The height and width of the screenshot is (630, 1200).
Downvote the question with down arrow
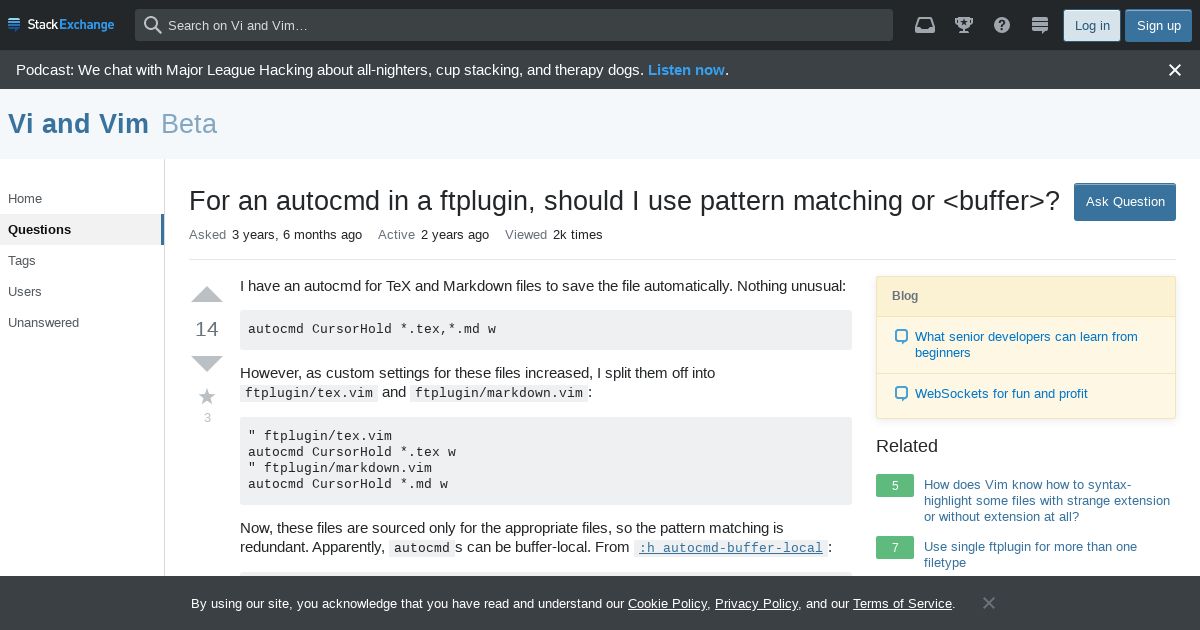[x=207, y=363]
